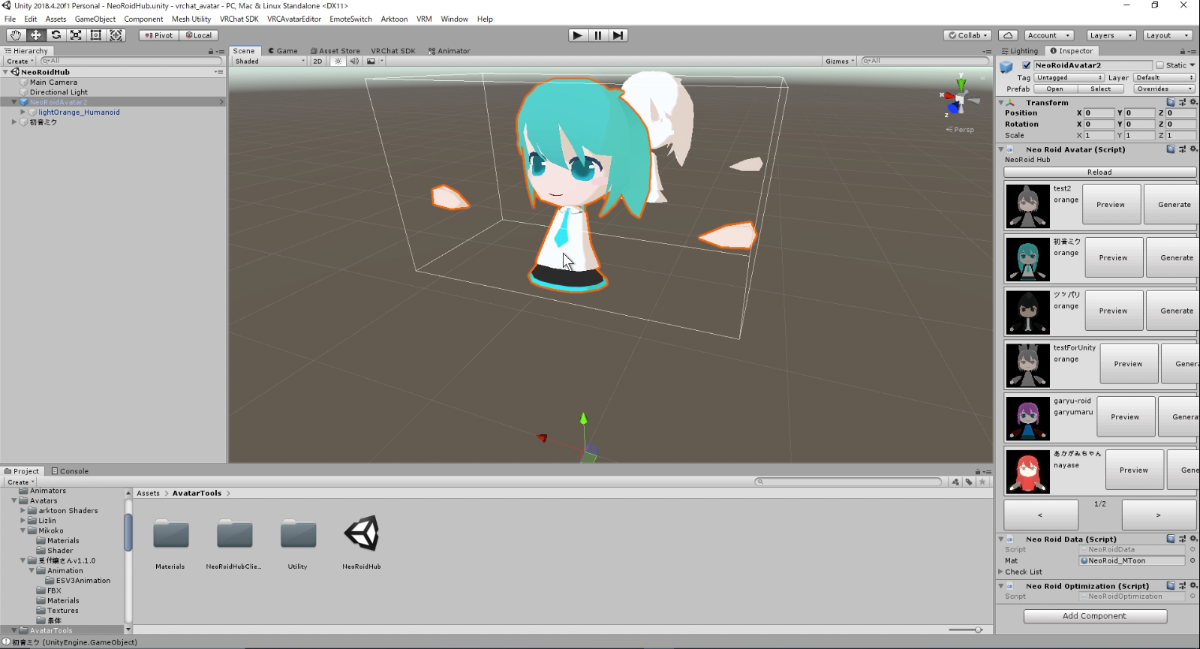Open the VRChat SDK menu

(239, 19)
